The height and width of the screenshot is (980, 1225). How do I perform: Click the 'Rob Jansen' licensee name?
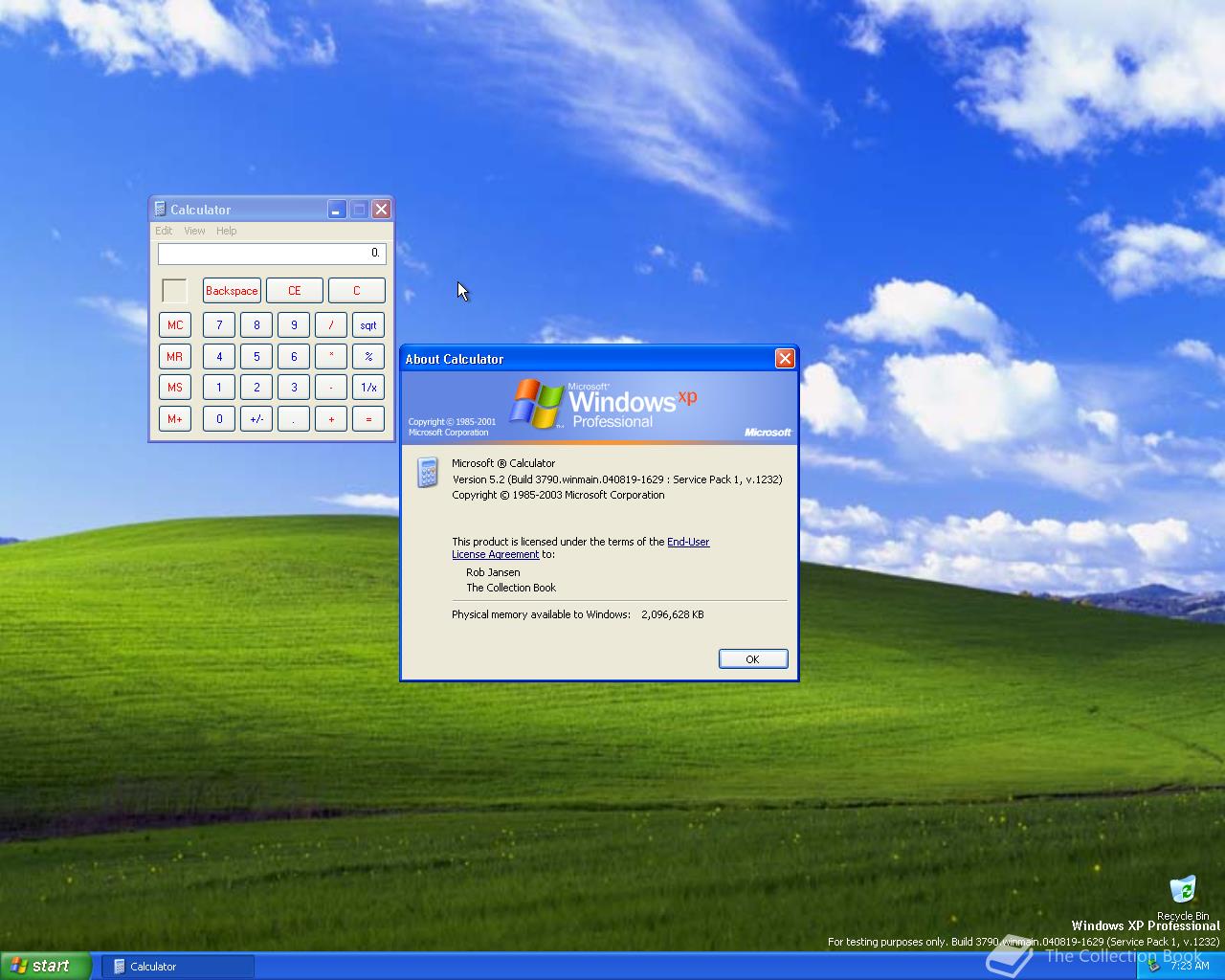coord(493,572)
